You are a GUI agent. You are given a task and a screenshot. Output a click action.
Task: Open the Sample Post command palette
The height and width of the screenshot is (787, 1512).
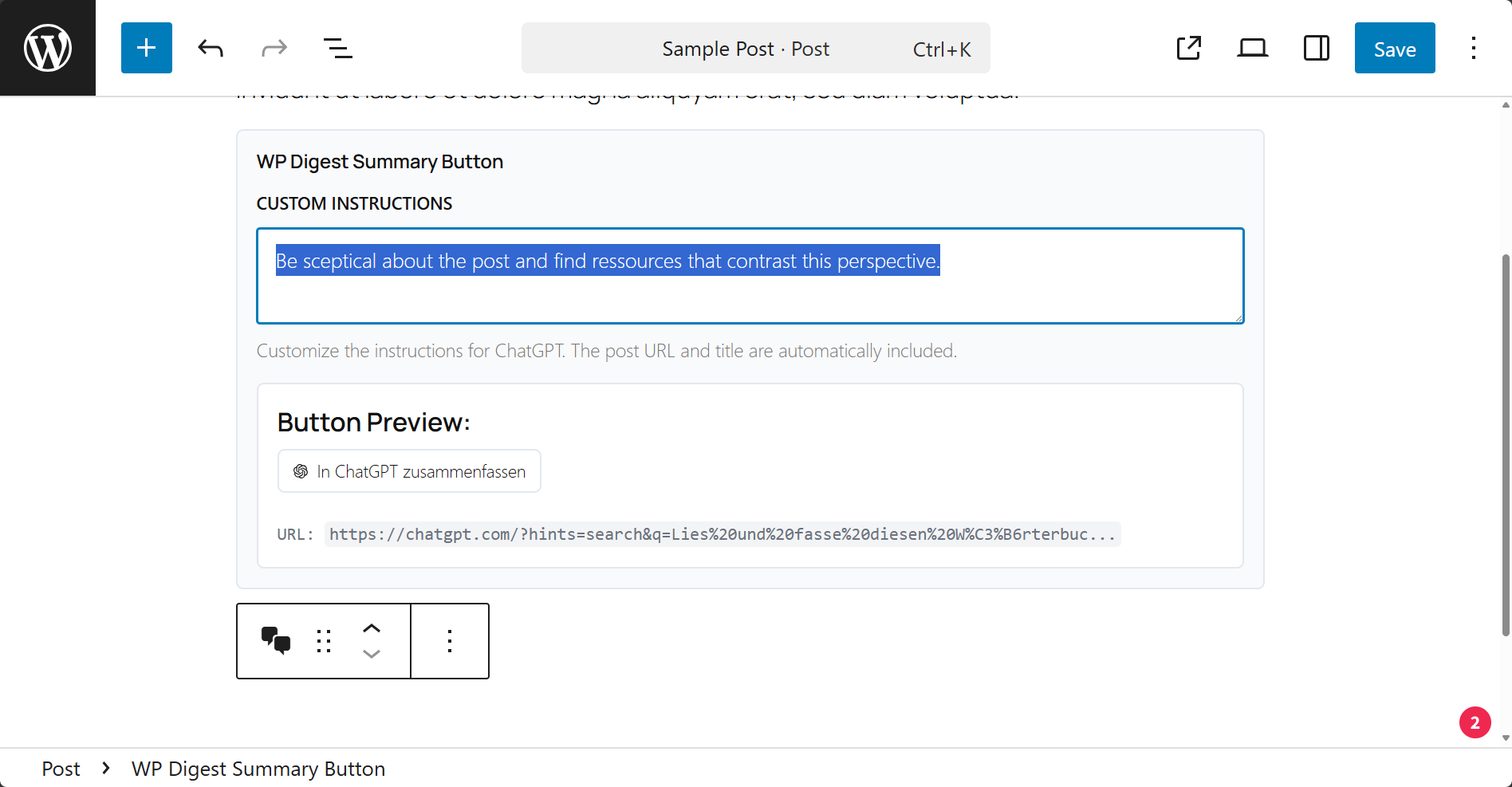(756, 48)
